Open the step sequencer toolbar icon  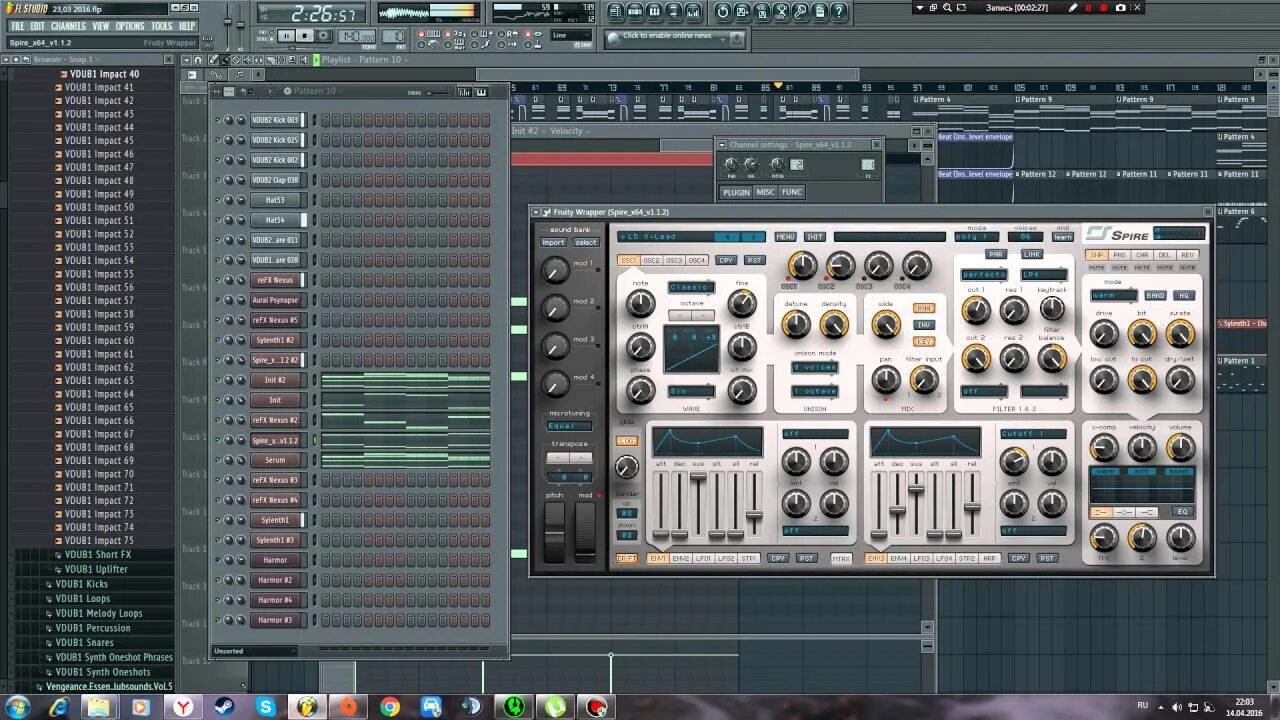(635, 12)
